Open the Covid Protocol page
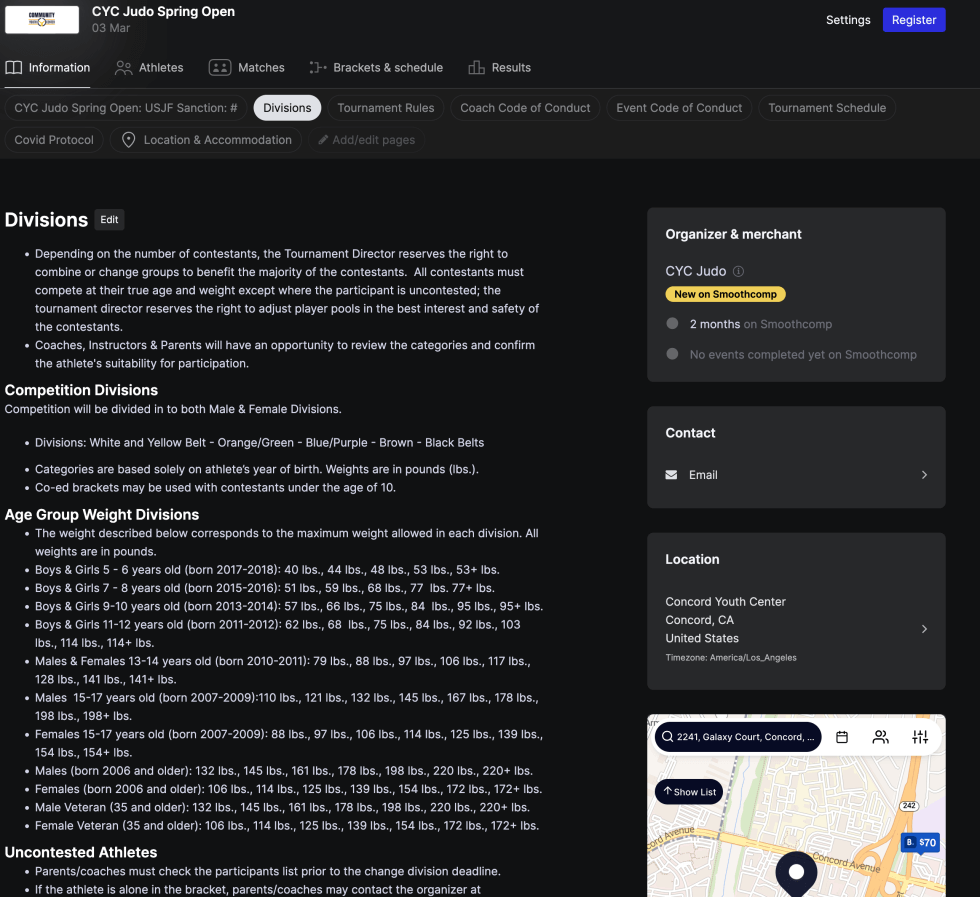The width and height of the screenshot is (980, 897). point(54,140)
